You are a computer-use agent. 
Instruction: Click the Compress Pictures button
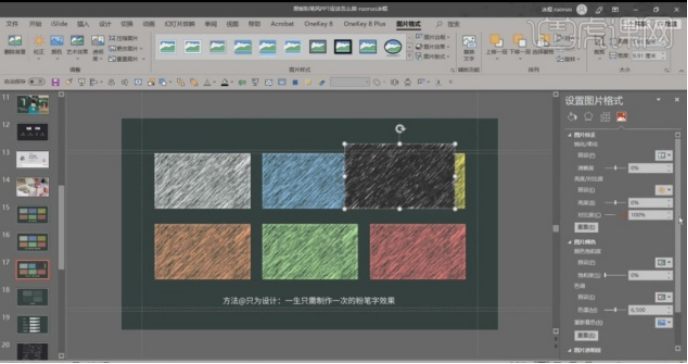click(x=123, y=38)
